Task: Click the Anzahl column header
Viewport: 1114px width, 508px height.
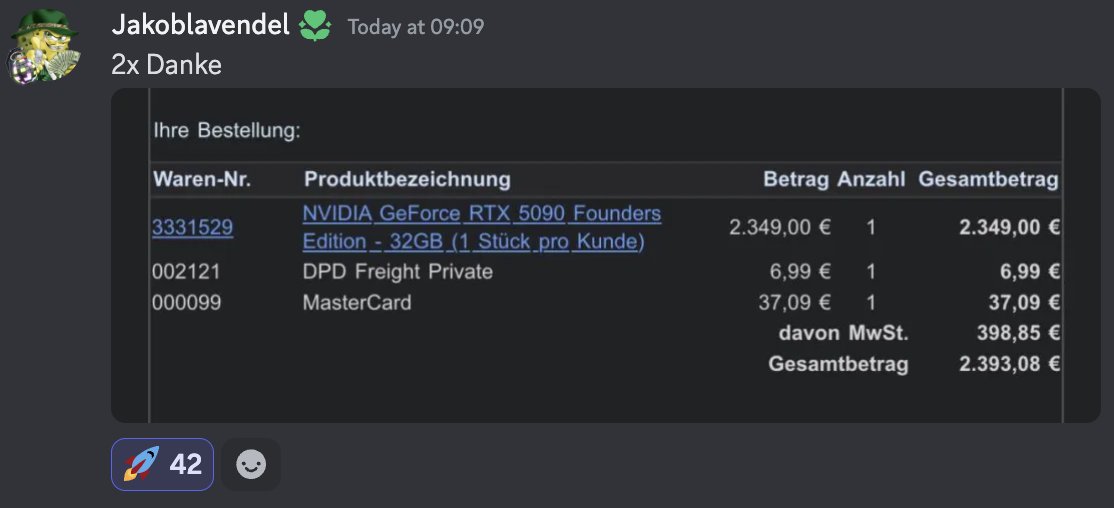Action: click(871, 180)
